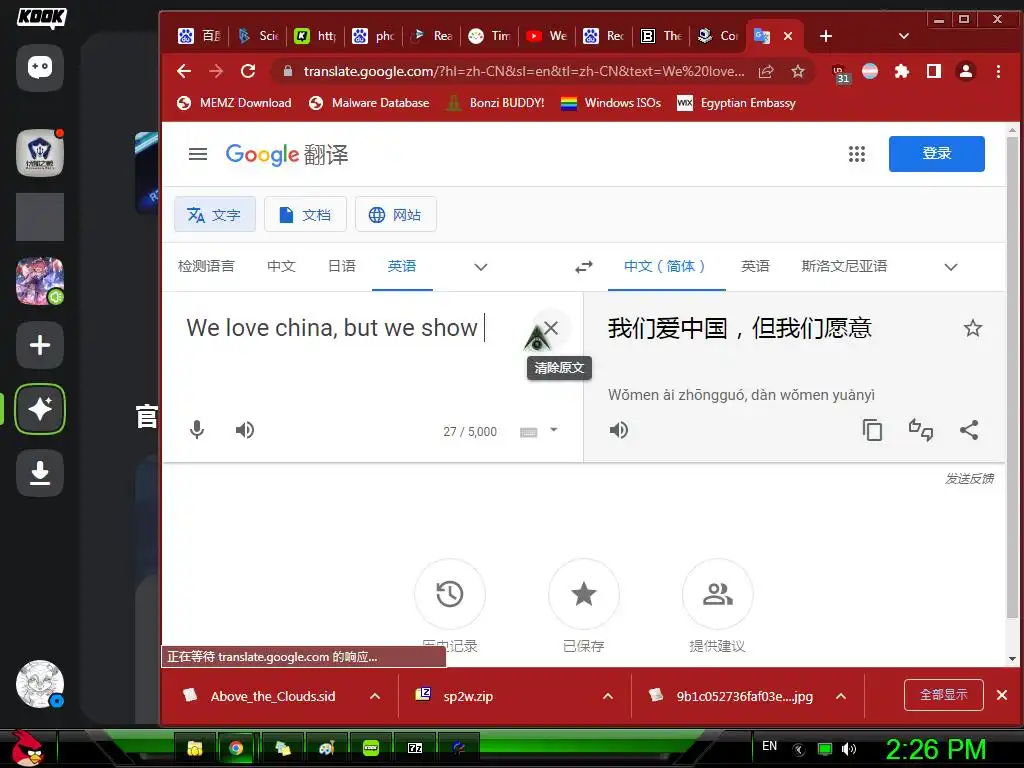
Task: Open 提供建议 contribute button
Action: tap(718, 594)
